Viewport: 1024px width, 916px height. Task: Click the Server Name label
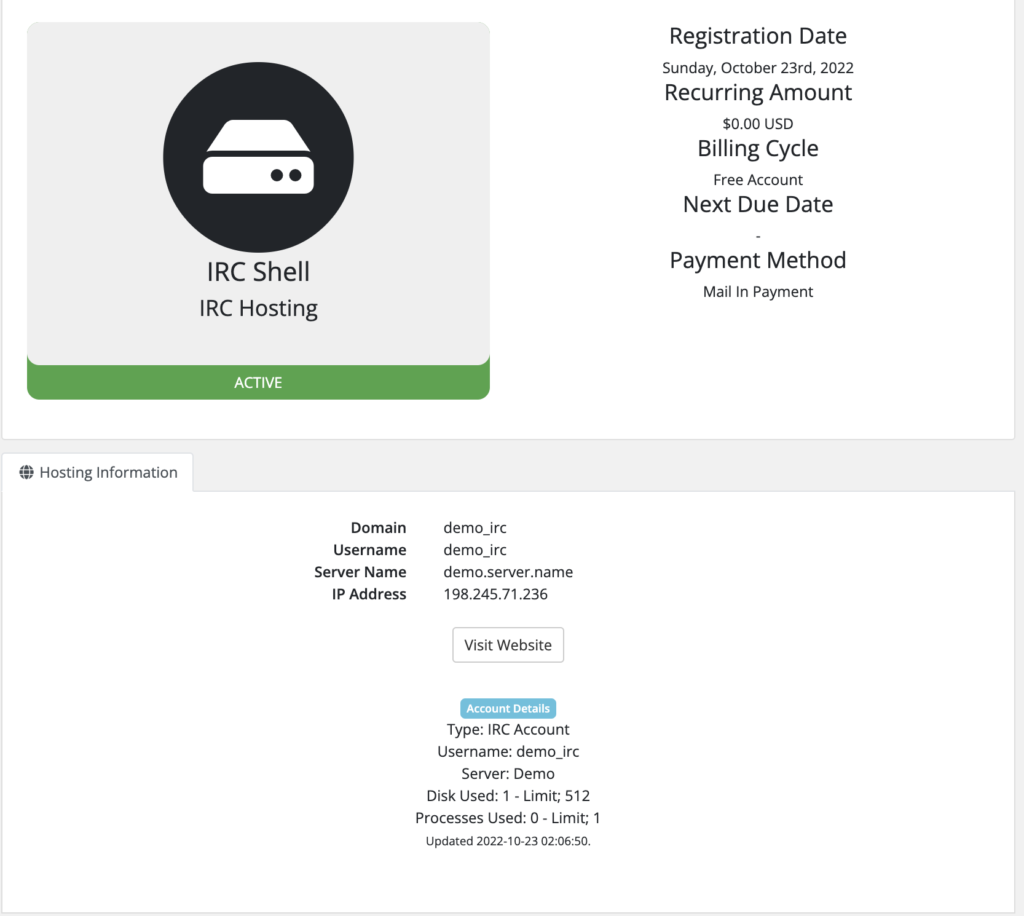pyautogui.click(x=360, y=572)
